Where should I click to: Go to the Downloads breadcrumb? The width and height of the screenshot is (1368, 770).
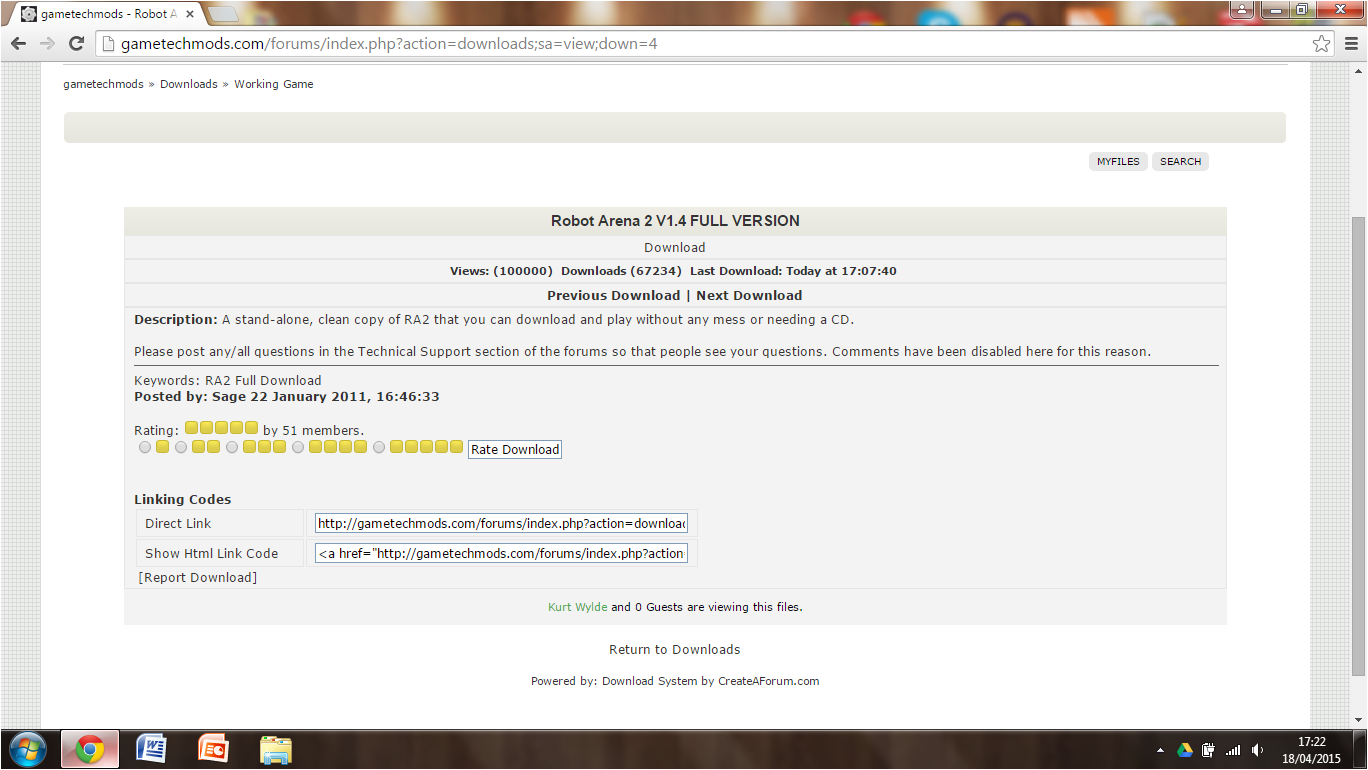pyautogui.click(x=189, y=84)
